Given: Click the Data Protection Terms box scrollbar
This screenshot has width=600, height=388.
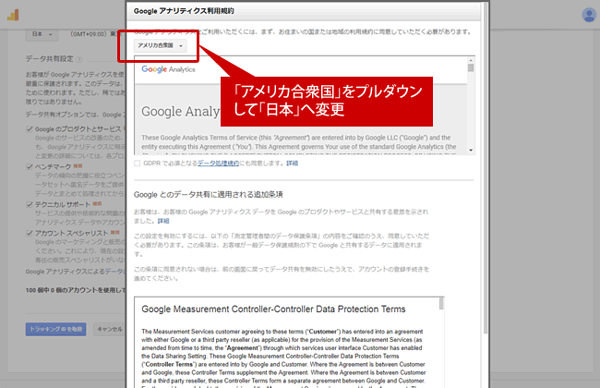Looking at the screenshot, I should tap(441, 303).
